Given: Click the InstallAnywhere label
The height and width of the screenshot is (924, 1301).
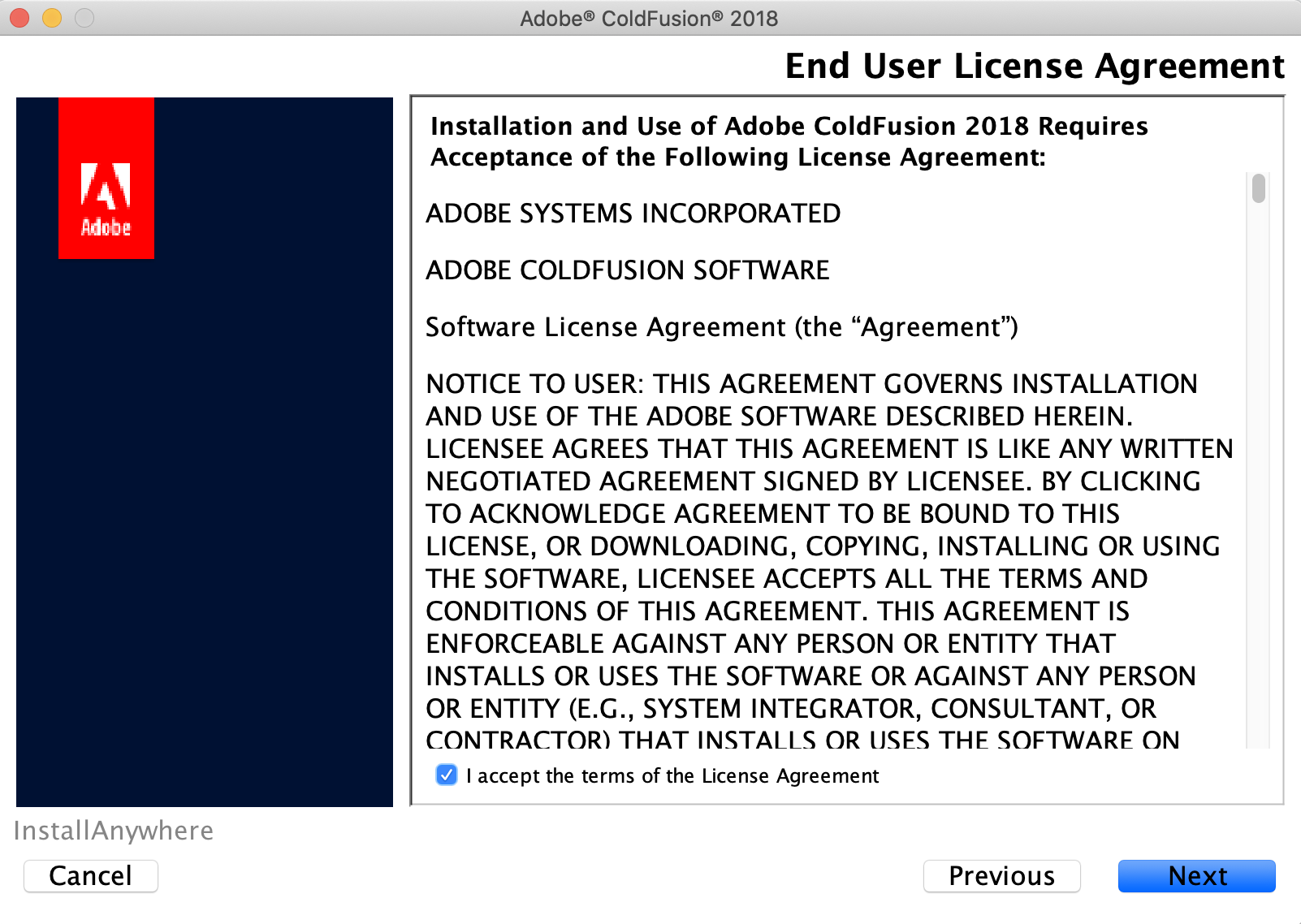Looking at the screenshot, I should coord(114,831).
